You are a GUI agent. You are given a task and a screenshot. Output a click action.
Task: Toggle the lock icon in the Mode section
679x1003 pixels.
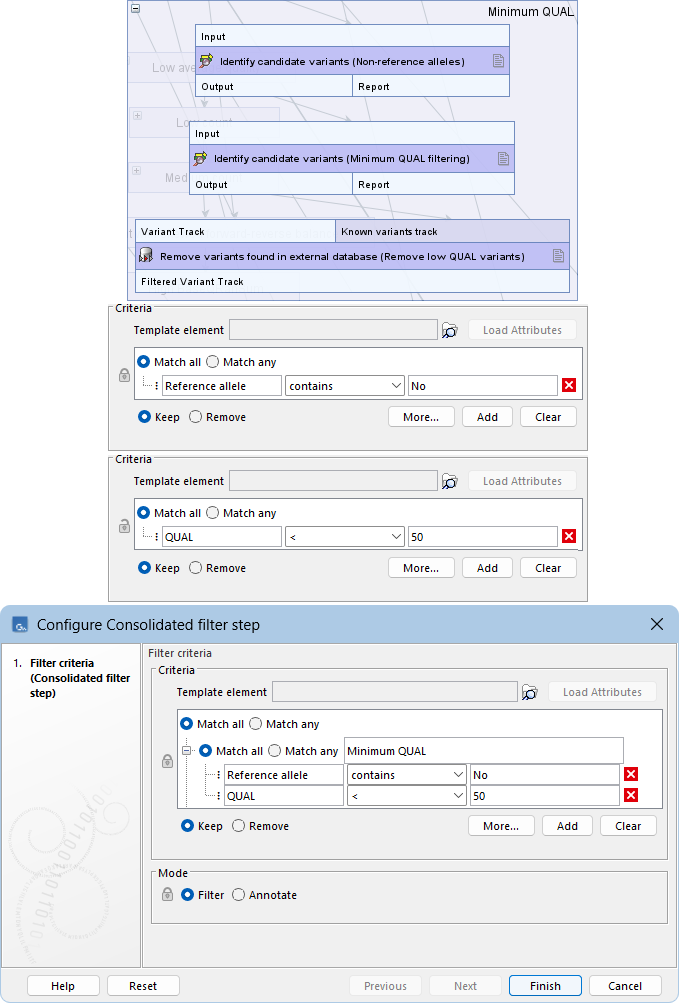pos(168,894)
